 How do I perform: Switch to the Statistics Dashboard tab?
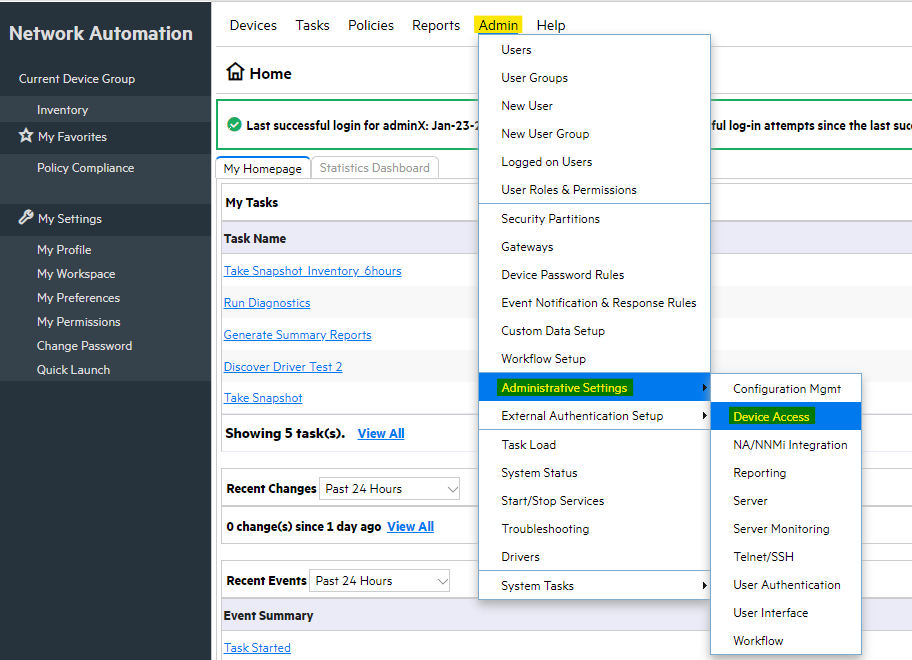(374, 167)
